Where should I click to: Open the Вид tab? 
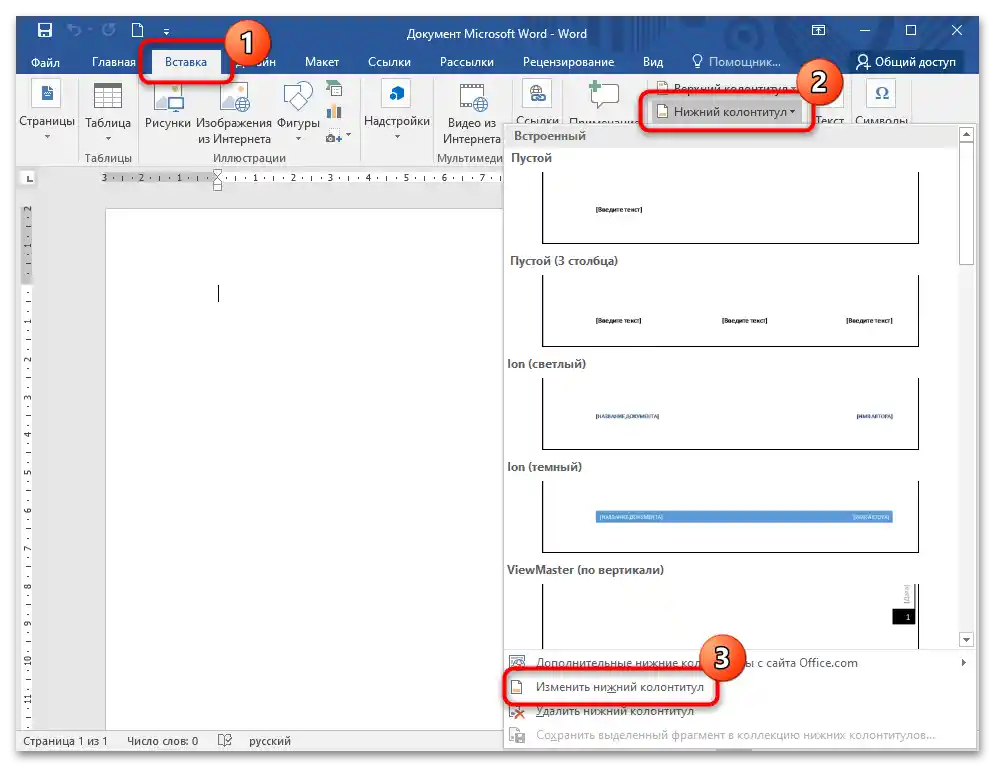point(652,62)
